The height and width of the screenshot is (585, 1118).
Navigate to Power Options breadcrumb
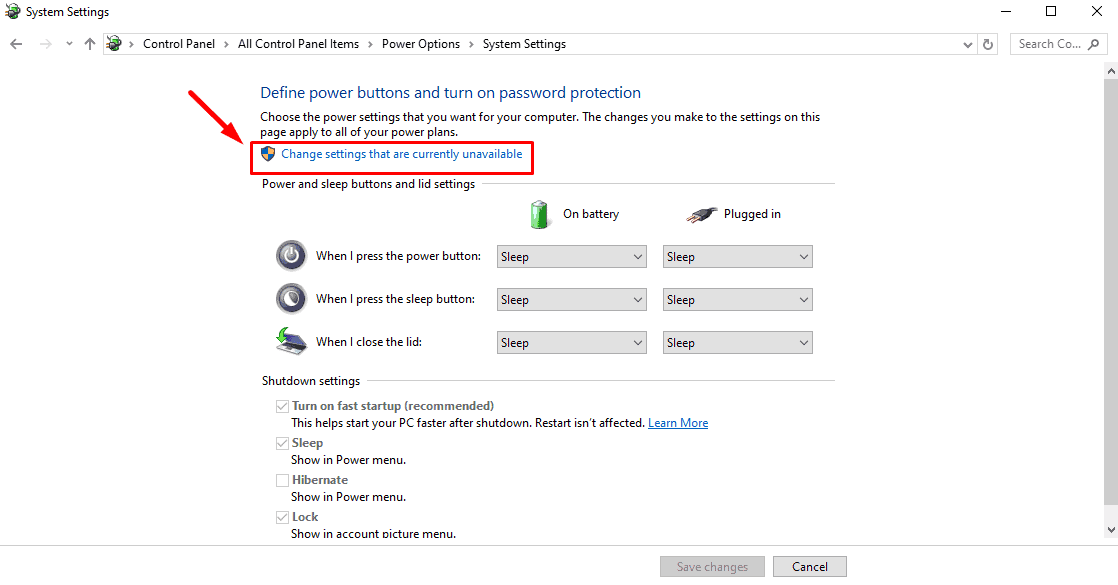[421, 44]
